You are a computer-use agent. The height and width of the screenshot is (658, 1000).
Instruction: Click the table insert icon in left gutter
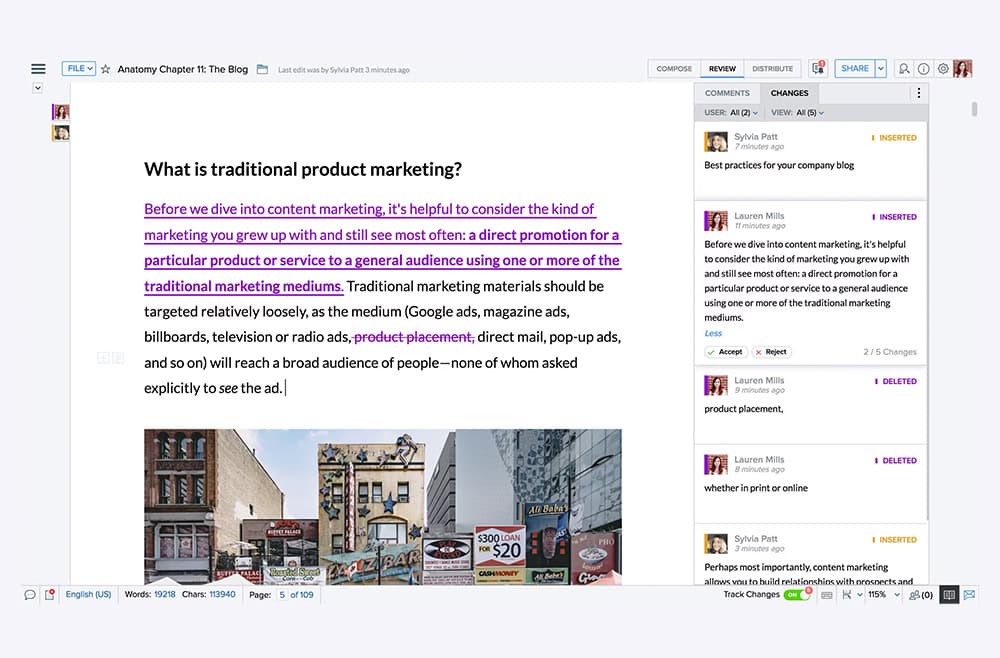(103, 358)
